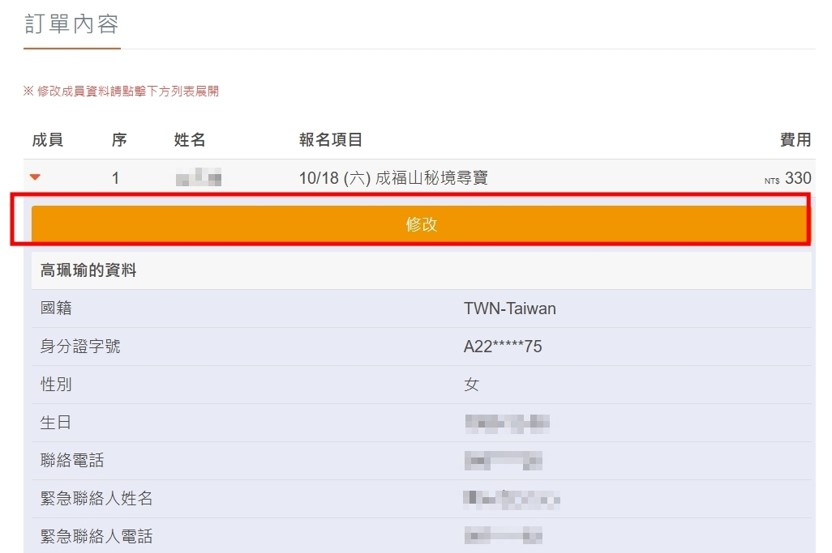The height and width of the screenshot is (553, 832).
Task: Click the 性別 field label
Action: point(56,385)
